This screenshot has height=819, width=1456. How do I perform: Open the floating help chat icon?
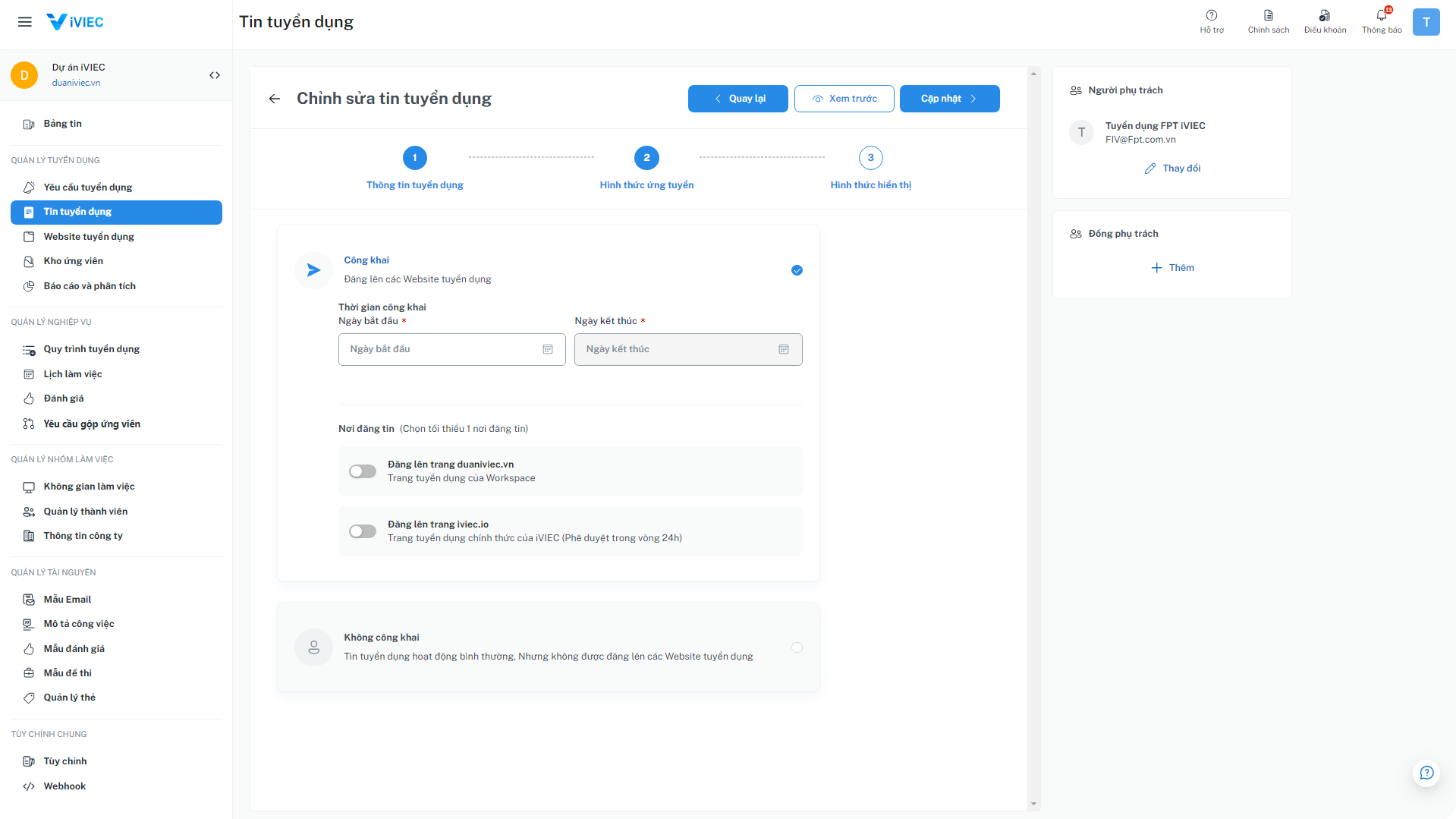pos(1426,773)
